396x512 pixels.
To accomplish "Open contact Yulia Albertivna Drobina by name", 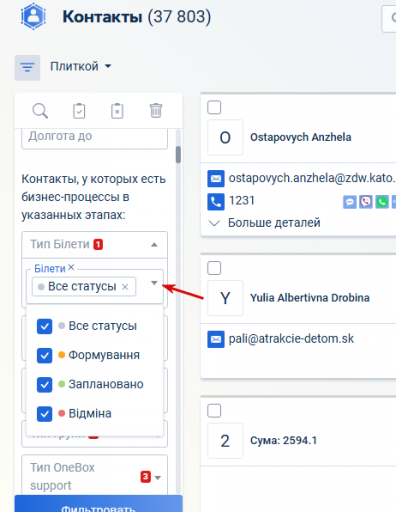I will (310, 298).
